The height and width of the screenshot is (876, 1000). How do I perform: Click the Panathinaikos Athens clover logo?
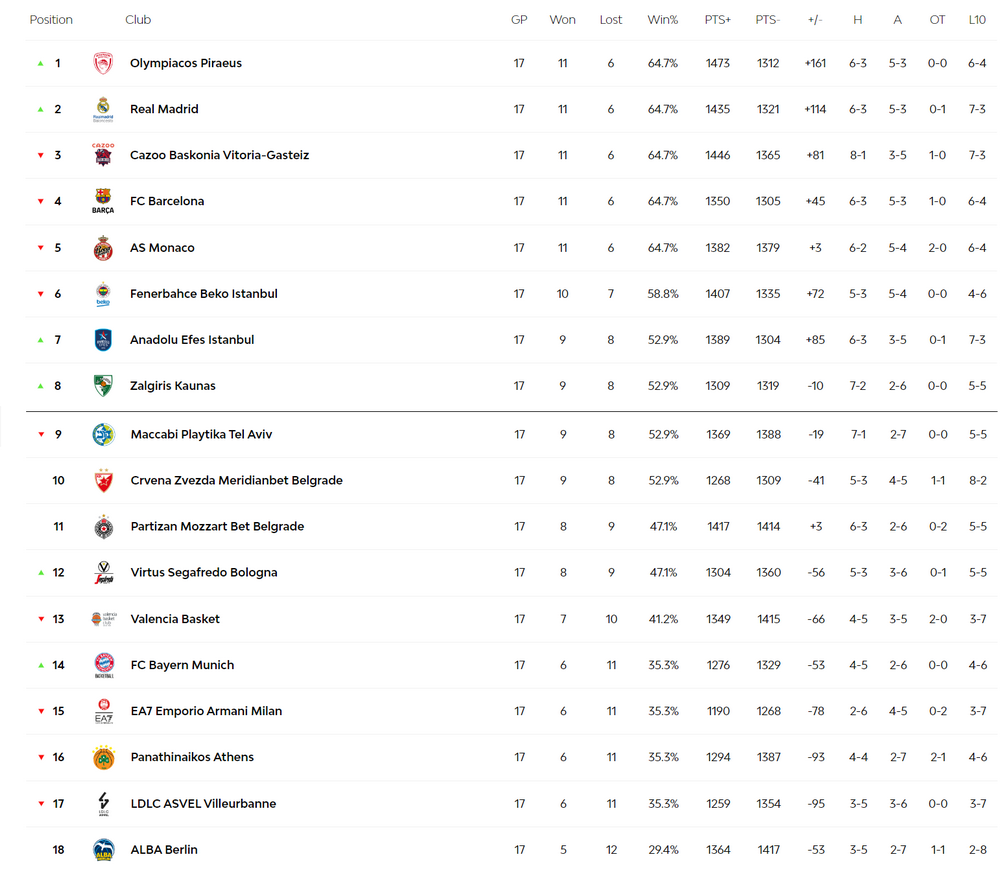coord(104,757)
